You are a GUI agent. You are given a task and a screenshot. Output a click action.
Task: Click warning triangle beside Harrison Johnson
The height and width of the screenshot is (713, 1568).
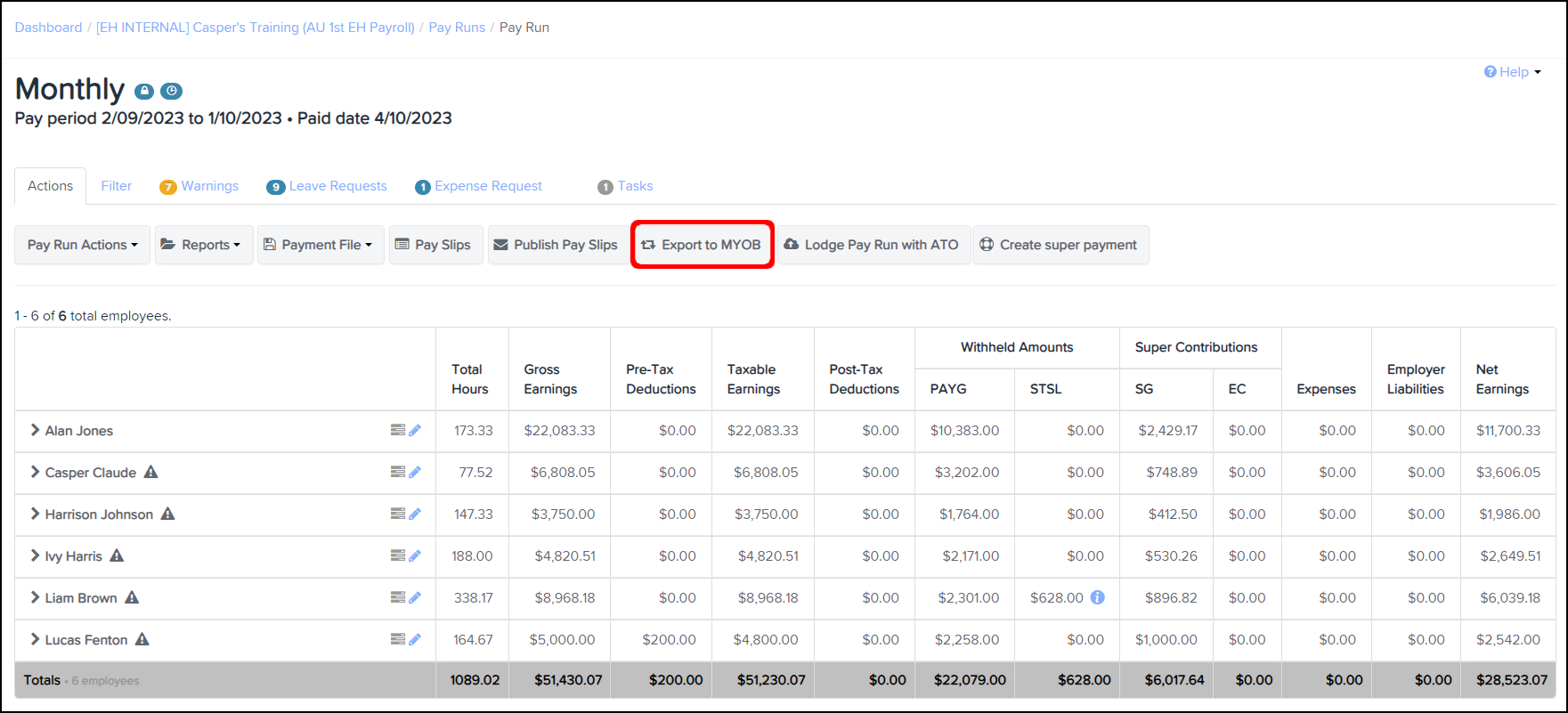point(167,514)
